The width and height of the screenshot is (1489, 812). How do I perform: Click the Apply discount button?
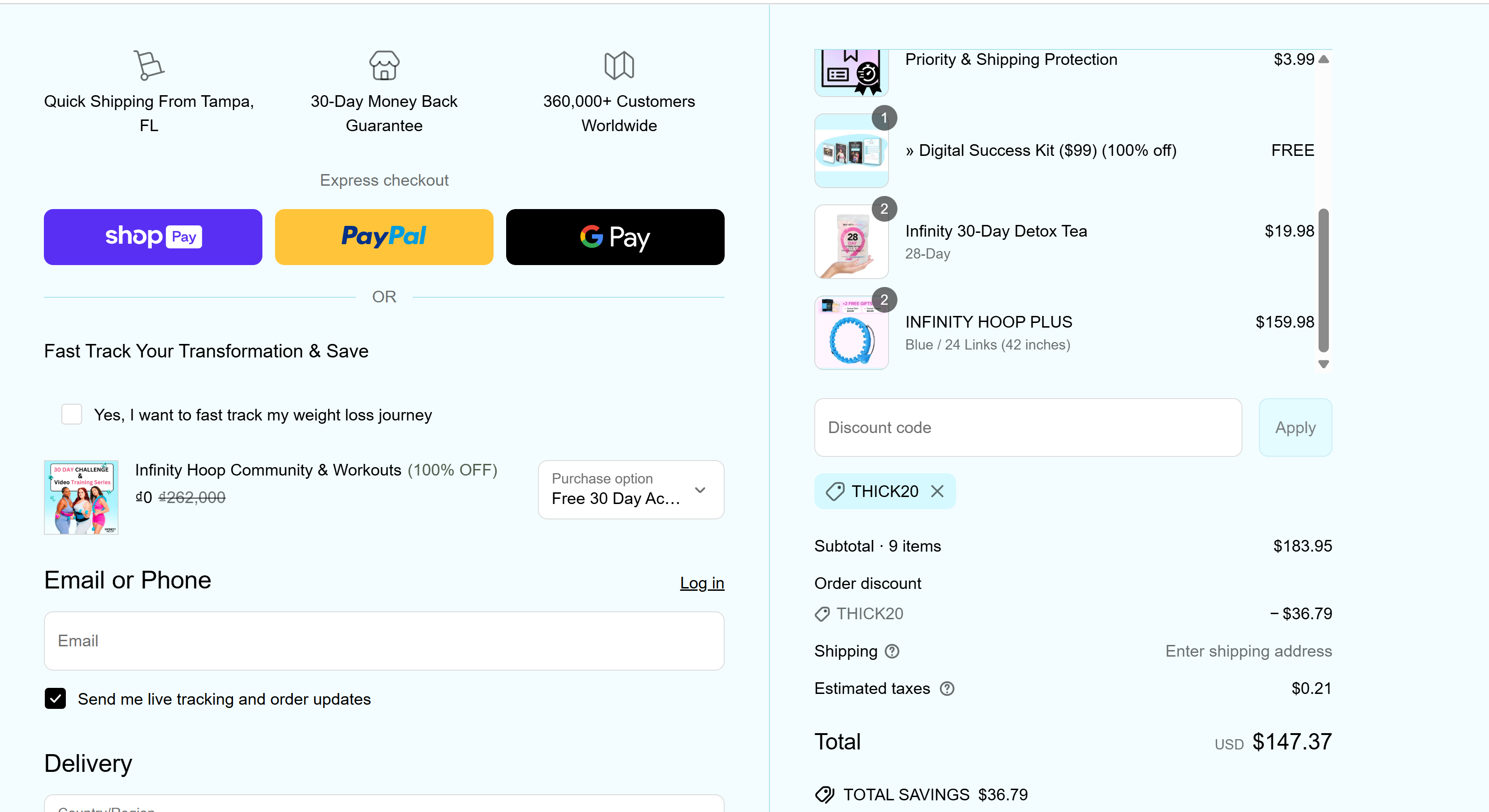[1295, 427]
